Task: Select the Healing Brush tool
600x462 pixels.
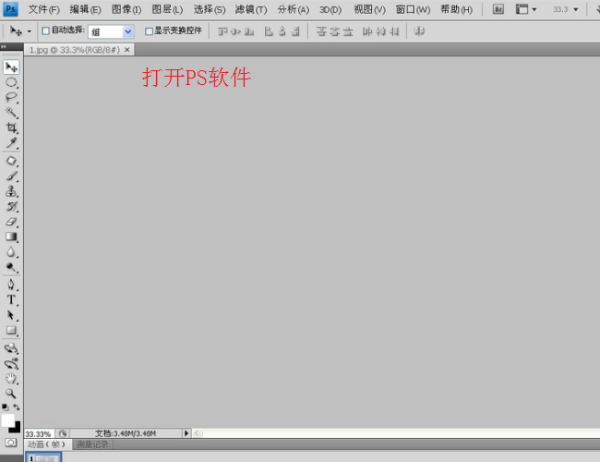Action: 11,161
